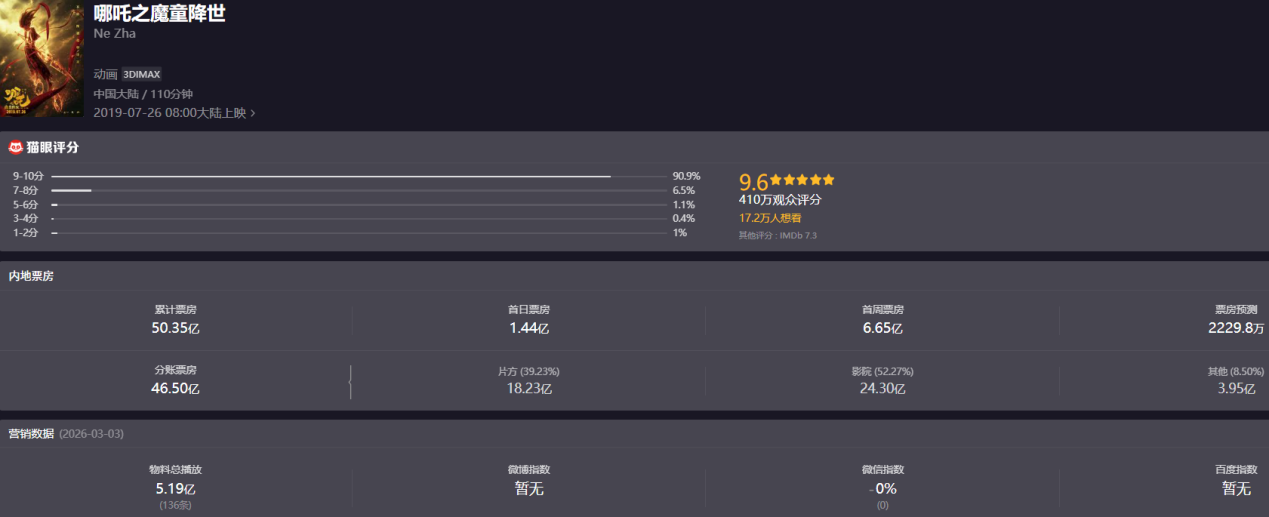Select the 首日票房 1.44亿 cell

(528, 320)
